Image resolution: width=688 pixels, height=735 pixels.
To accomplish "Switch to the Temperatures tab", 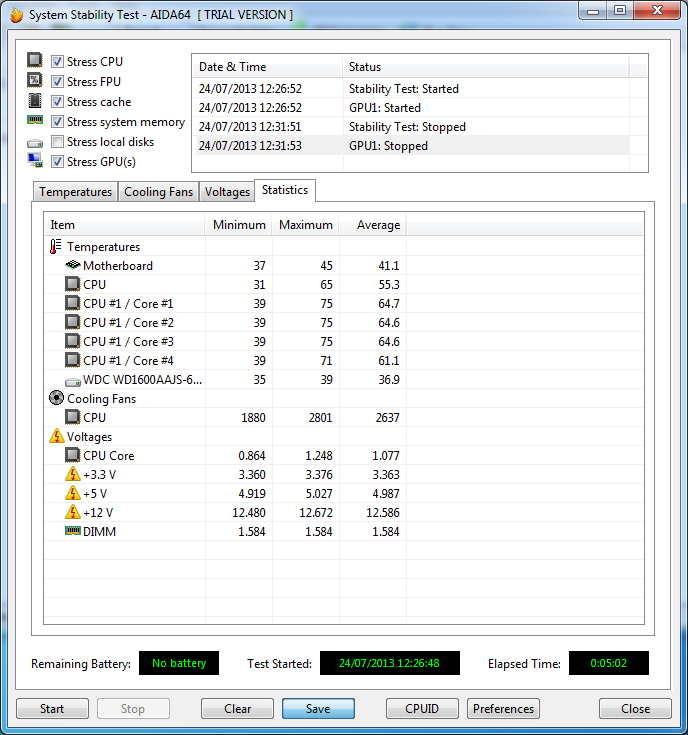I will (x=75, y=192).
